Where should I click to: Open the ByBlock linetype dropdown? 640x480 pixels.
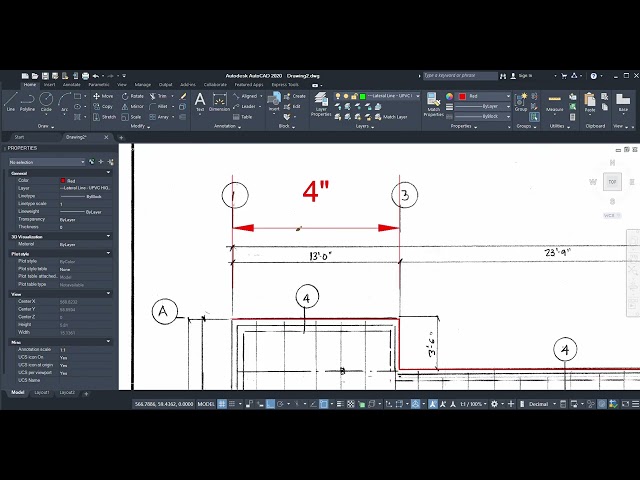508,116
